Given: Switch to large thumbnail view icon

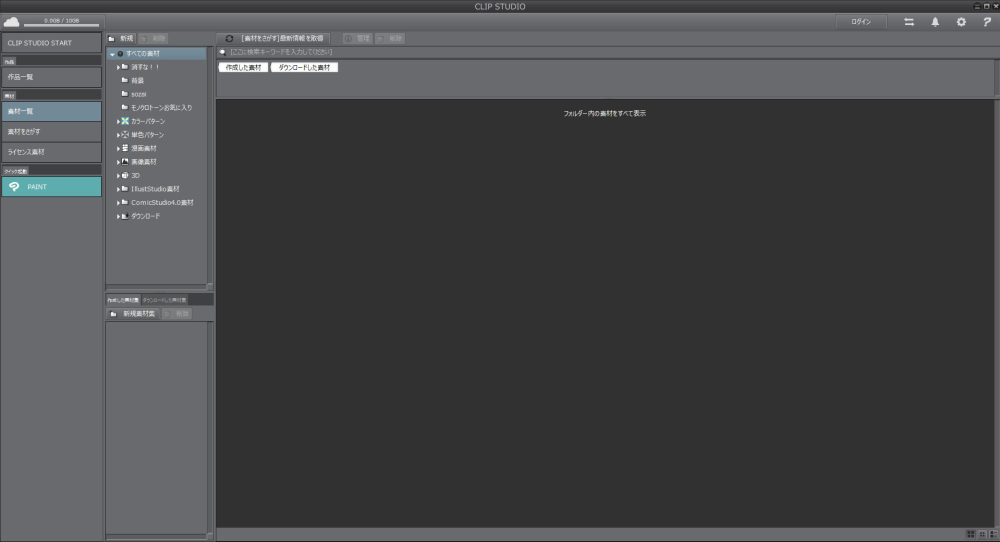Looking at the screenshot, I should pyautogui.click(x=971, y=534).
